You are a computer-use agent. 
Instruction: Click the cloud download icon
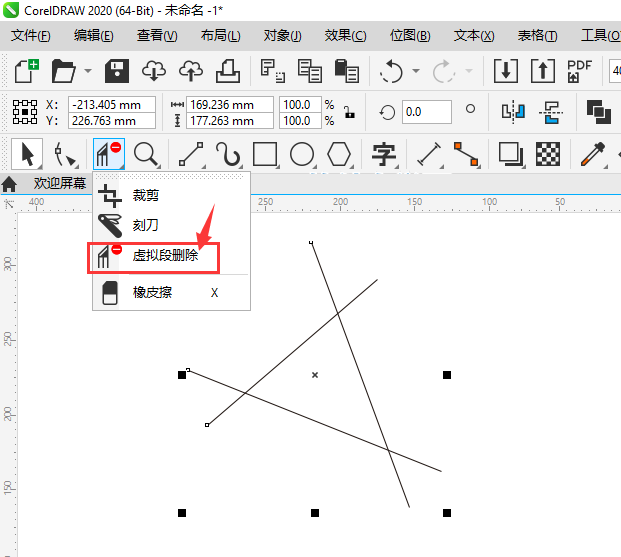[x=154, y=71]
